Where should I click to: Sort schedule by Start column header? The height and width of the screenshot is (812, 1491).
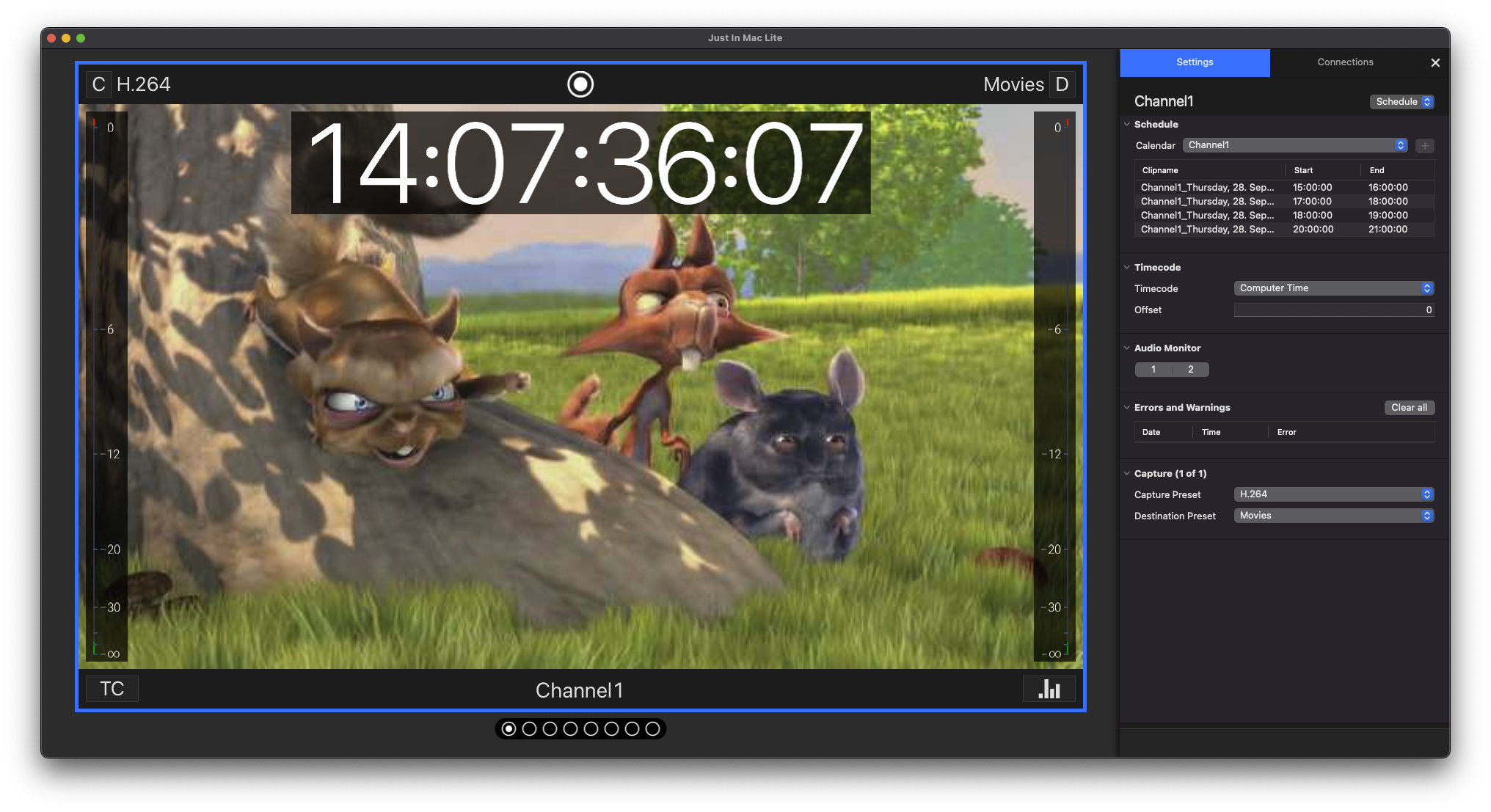[x=1322, y=170]
